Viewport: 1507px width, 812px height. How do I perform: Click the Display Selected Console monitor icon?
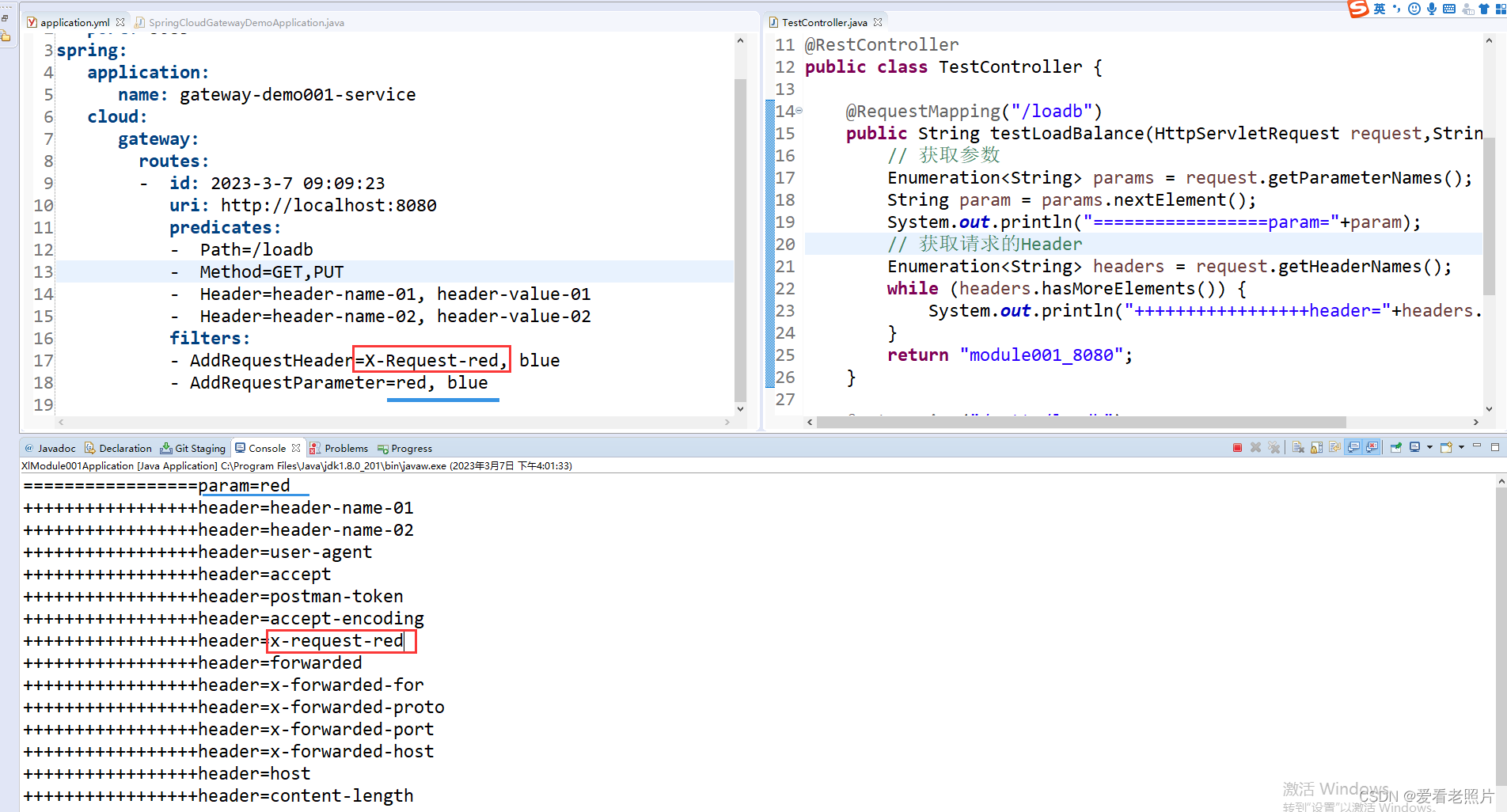(1414, 447)
